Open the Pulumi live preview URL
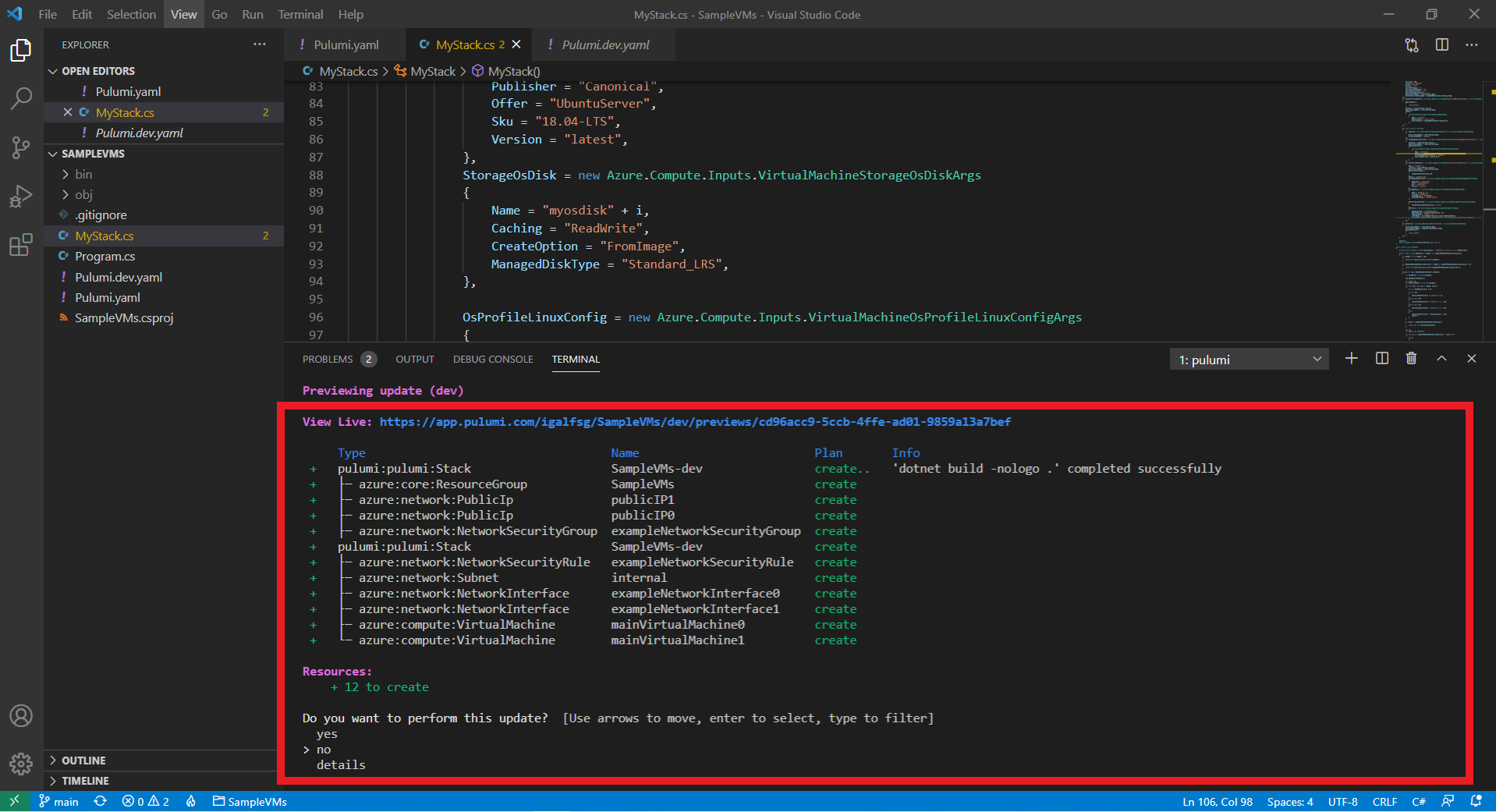This screenshot has height=812, width=1496. coord(695,421)
